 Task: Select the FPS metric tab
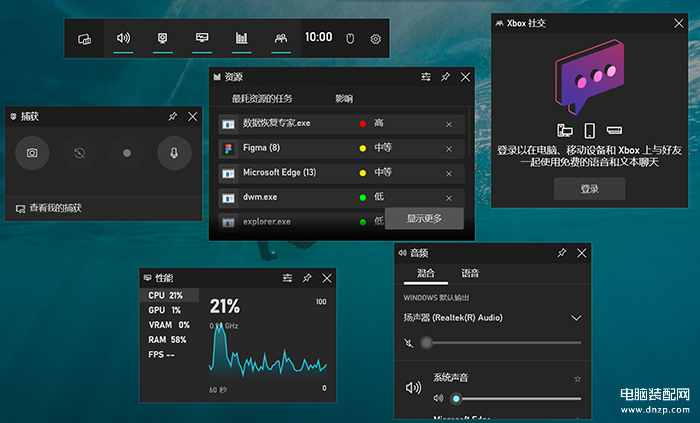(x=169, y=355)
